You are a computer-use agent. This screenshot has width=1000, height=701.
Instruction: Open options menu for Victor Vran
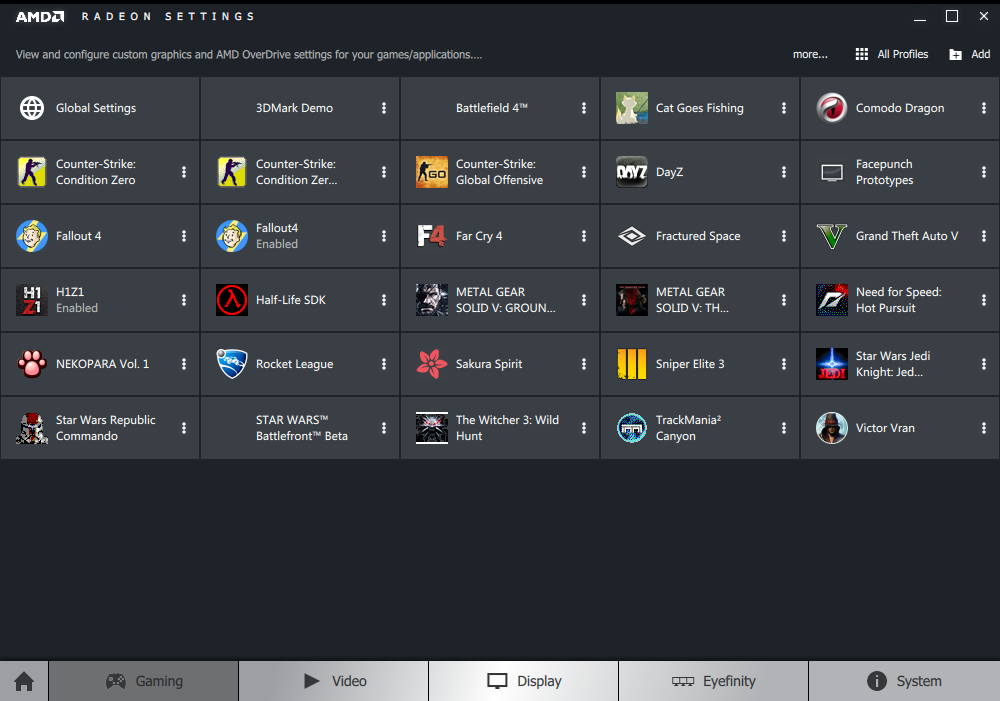tap(983, 428)
